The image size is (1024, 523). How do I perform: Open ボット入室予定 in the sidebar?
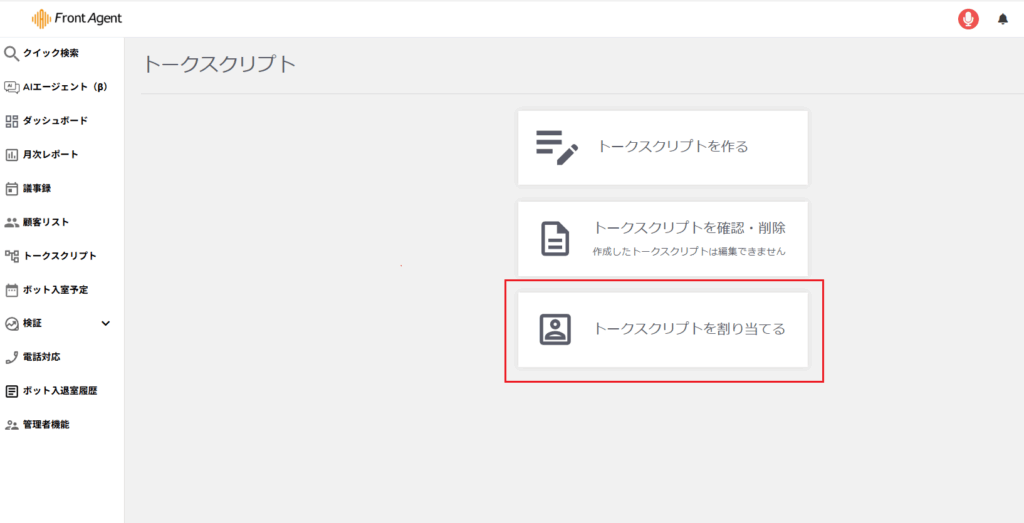pyautogui.click(x=55, y=290)
